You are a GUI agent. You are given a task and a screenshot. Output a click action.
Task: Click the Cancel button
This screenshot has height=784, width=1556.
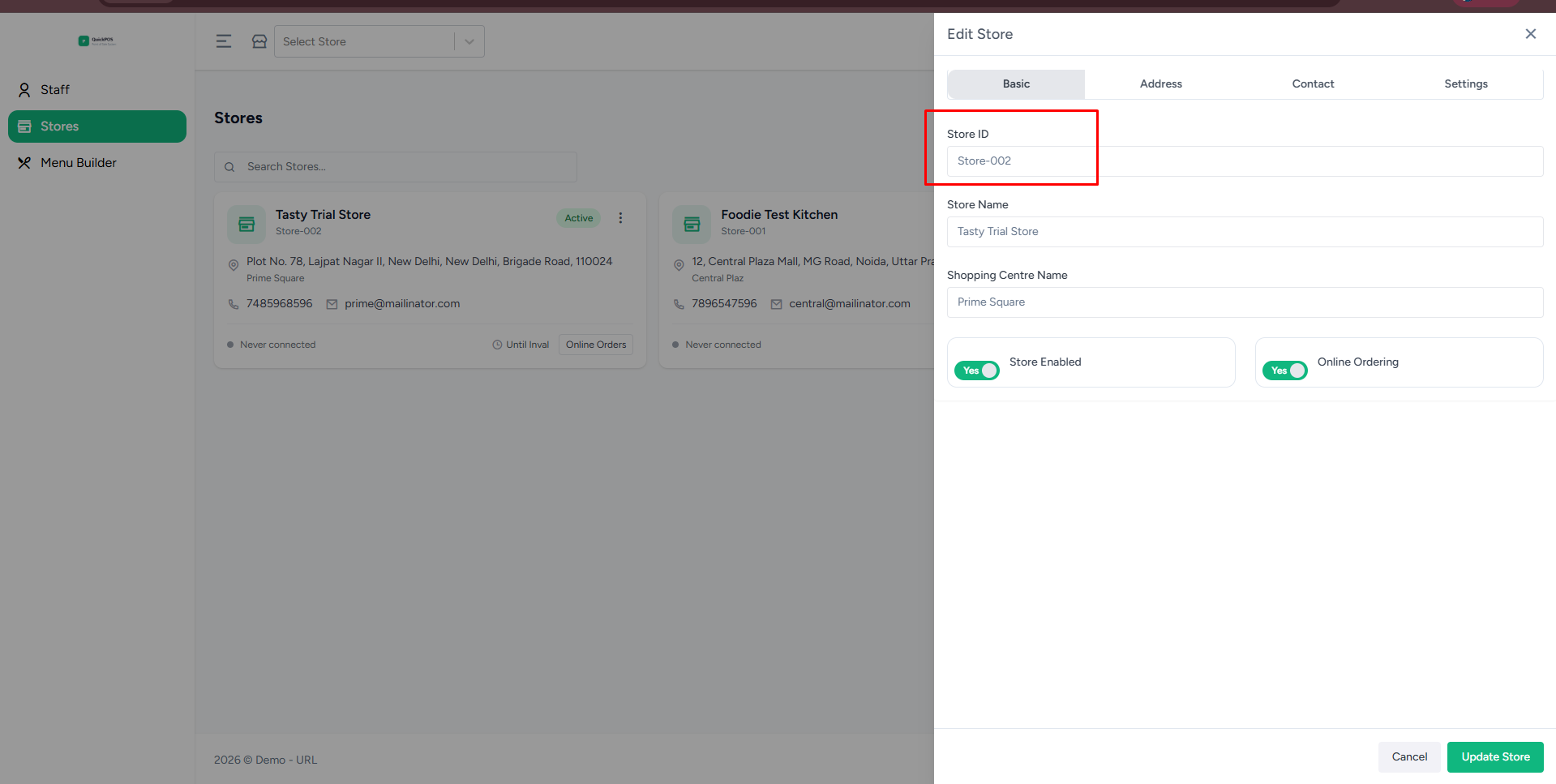pos(1409,757)
